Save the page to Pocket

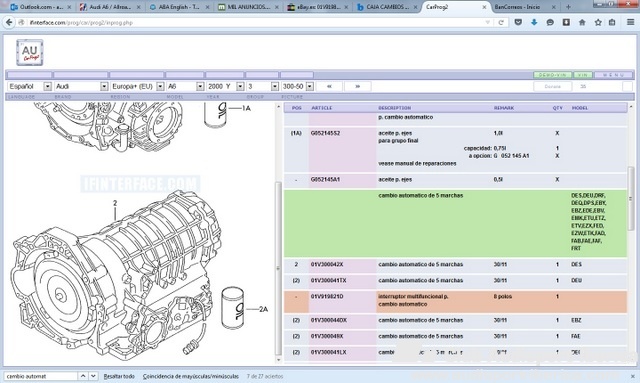(x=518, y=22)
